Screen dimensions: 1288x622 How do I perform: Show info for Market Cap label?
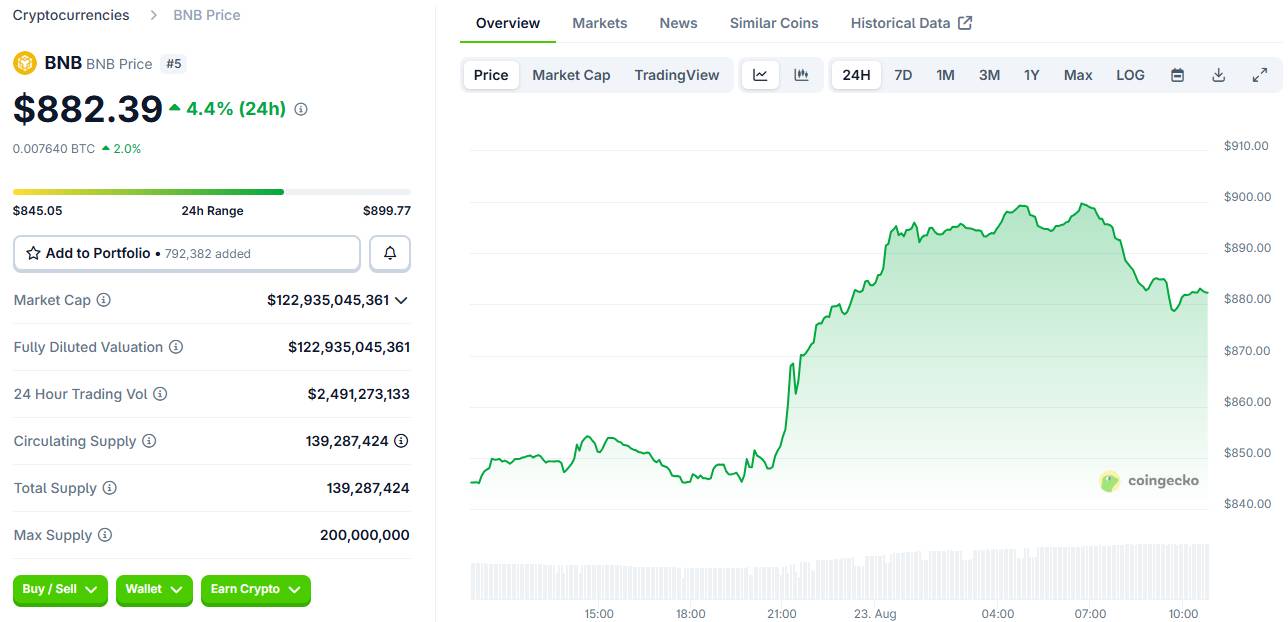click(103, 300)
